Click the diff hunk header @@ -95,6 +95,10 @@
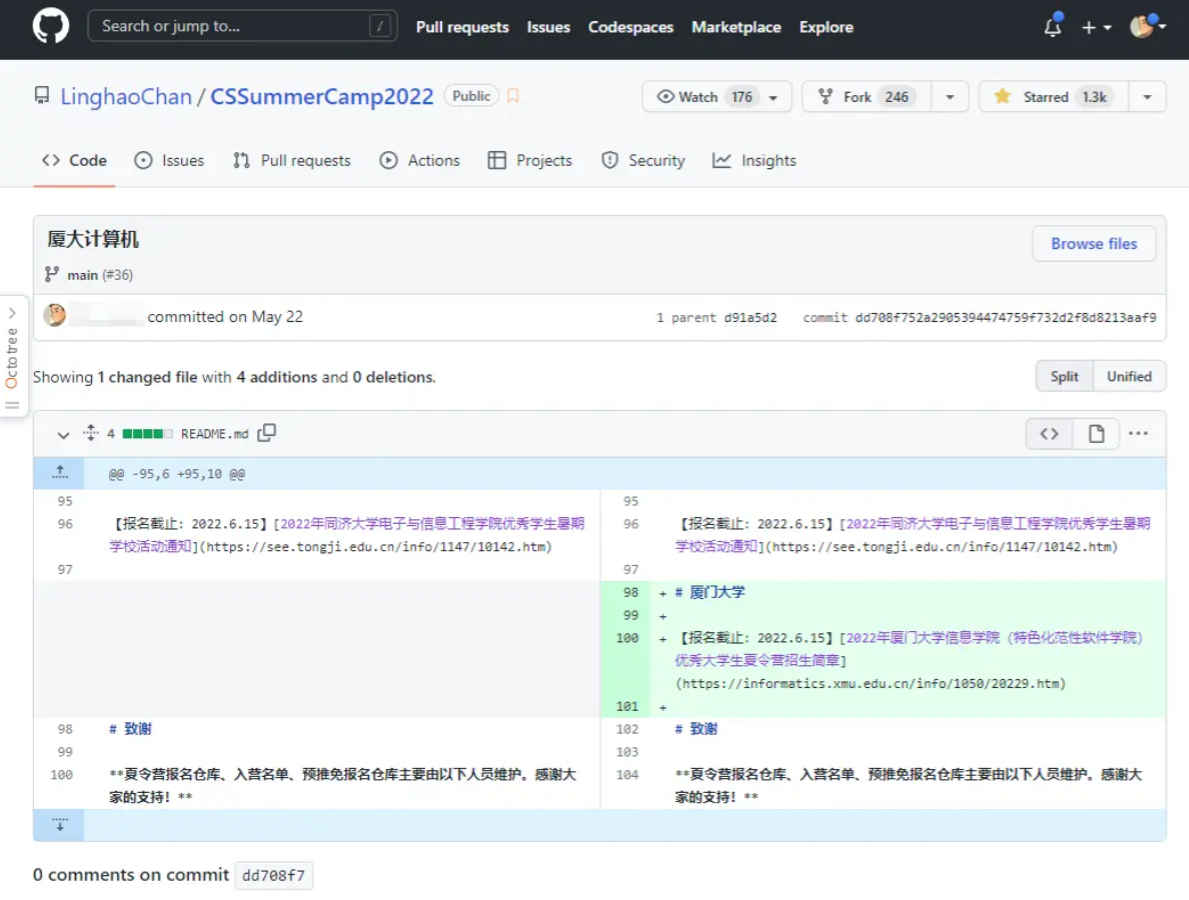 [177, 474]
